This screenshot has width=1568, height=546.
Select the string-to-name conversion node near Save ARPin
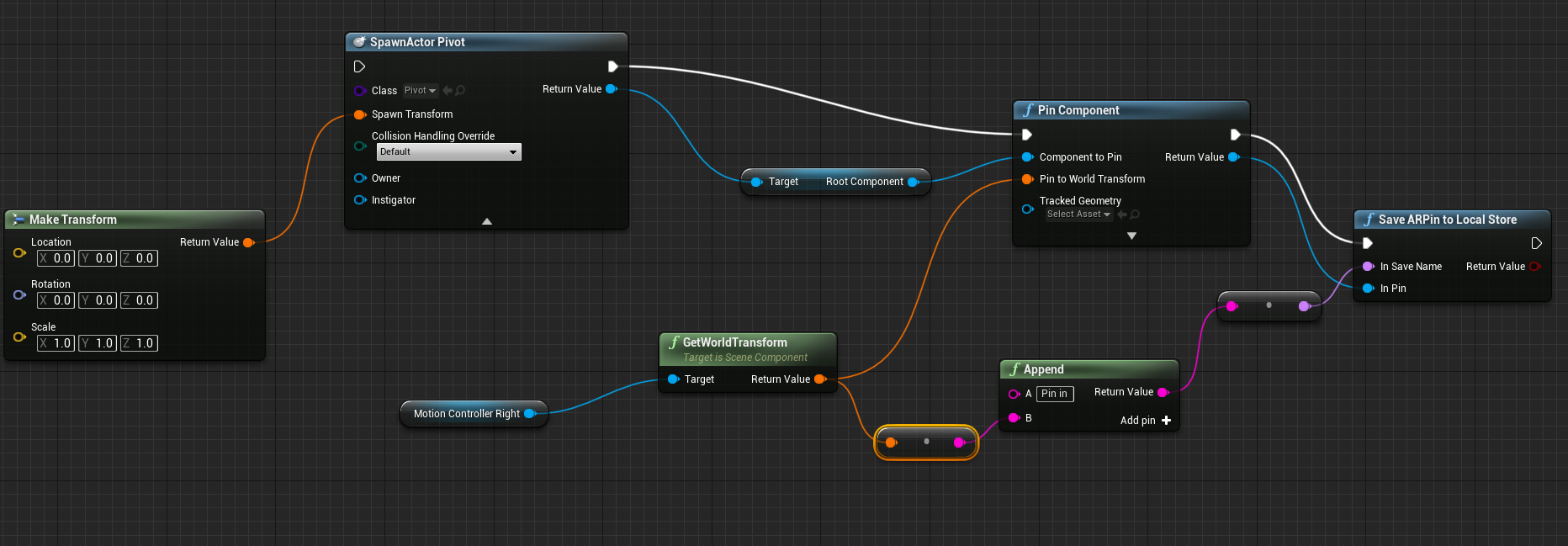point(1269,305)
